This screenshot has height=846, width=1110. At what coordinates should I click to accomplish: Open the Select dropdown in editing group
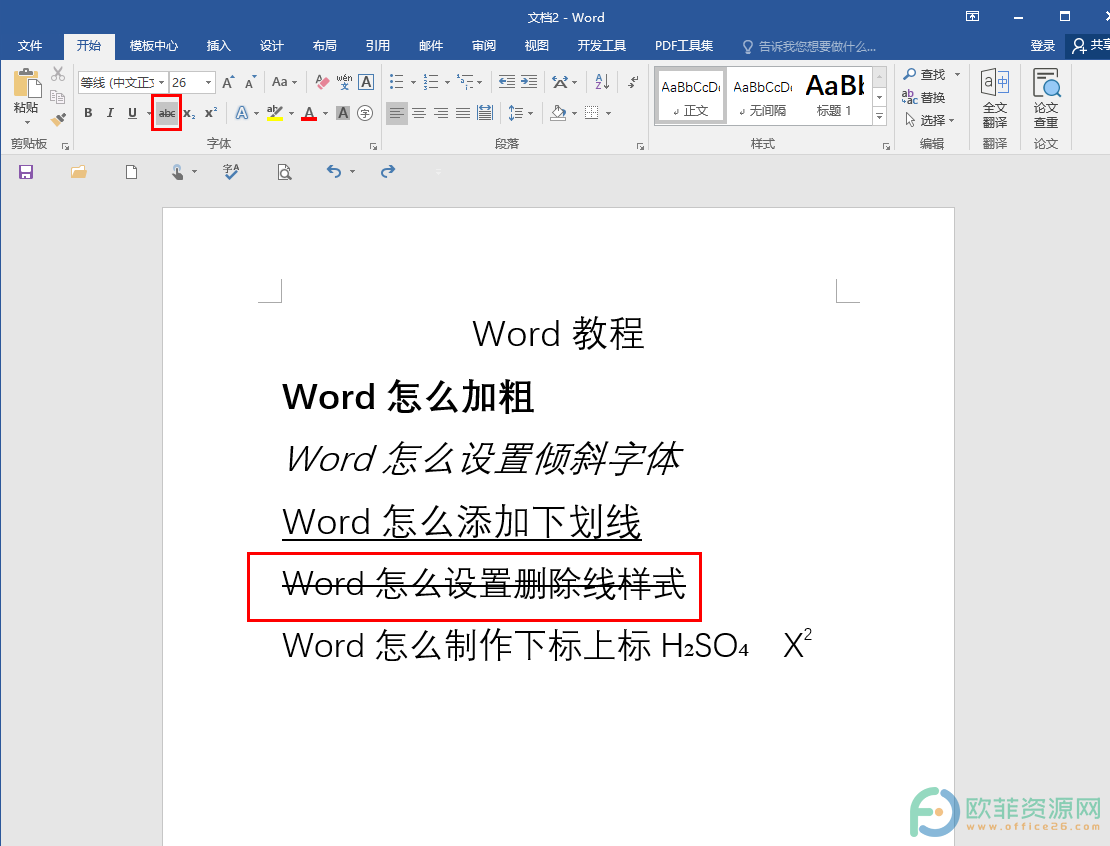click(x=929, y=120)
